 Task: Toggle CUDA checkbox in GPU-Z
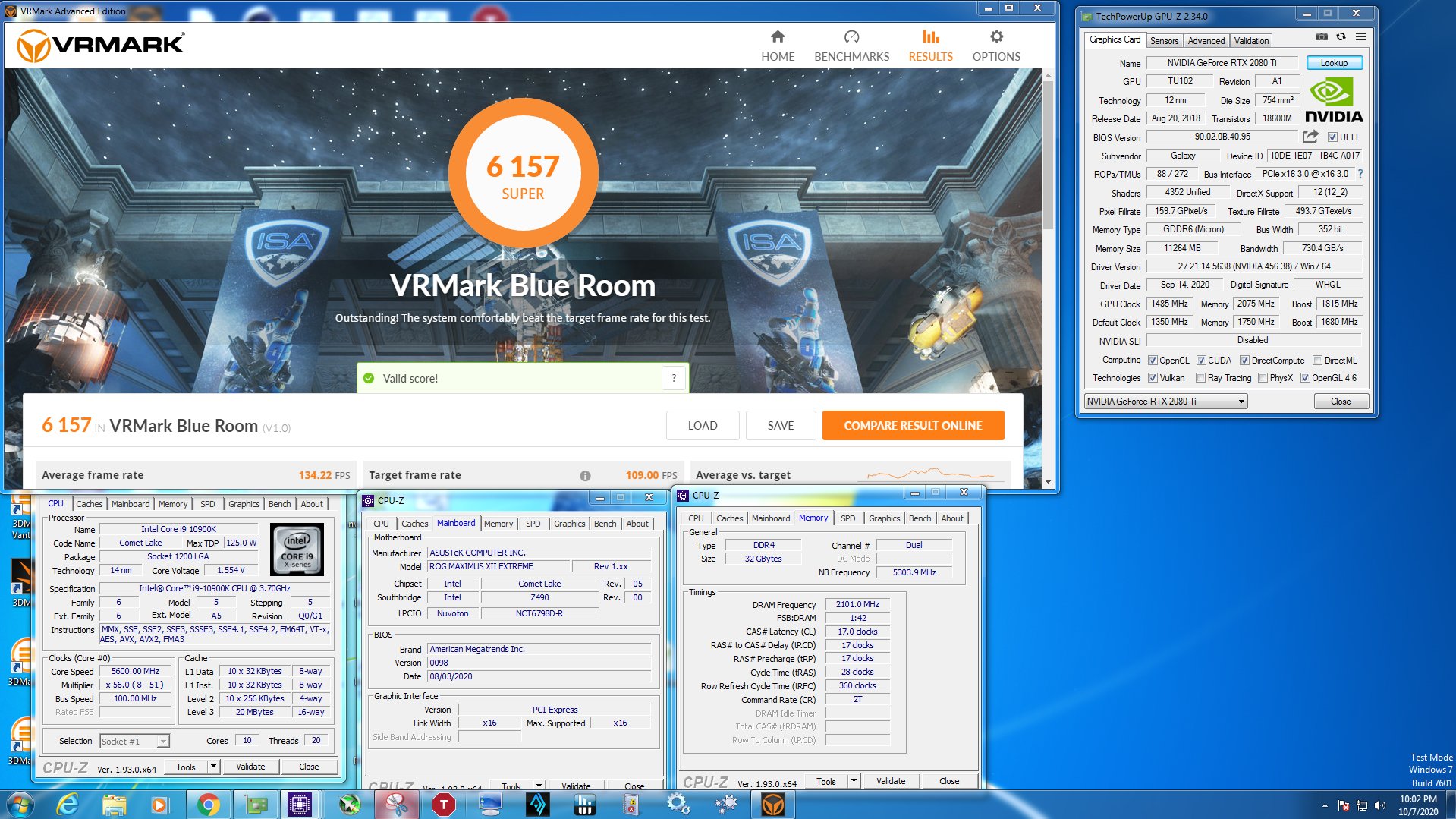coord(1201,361)
